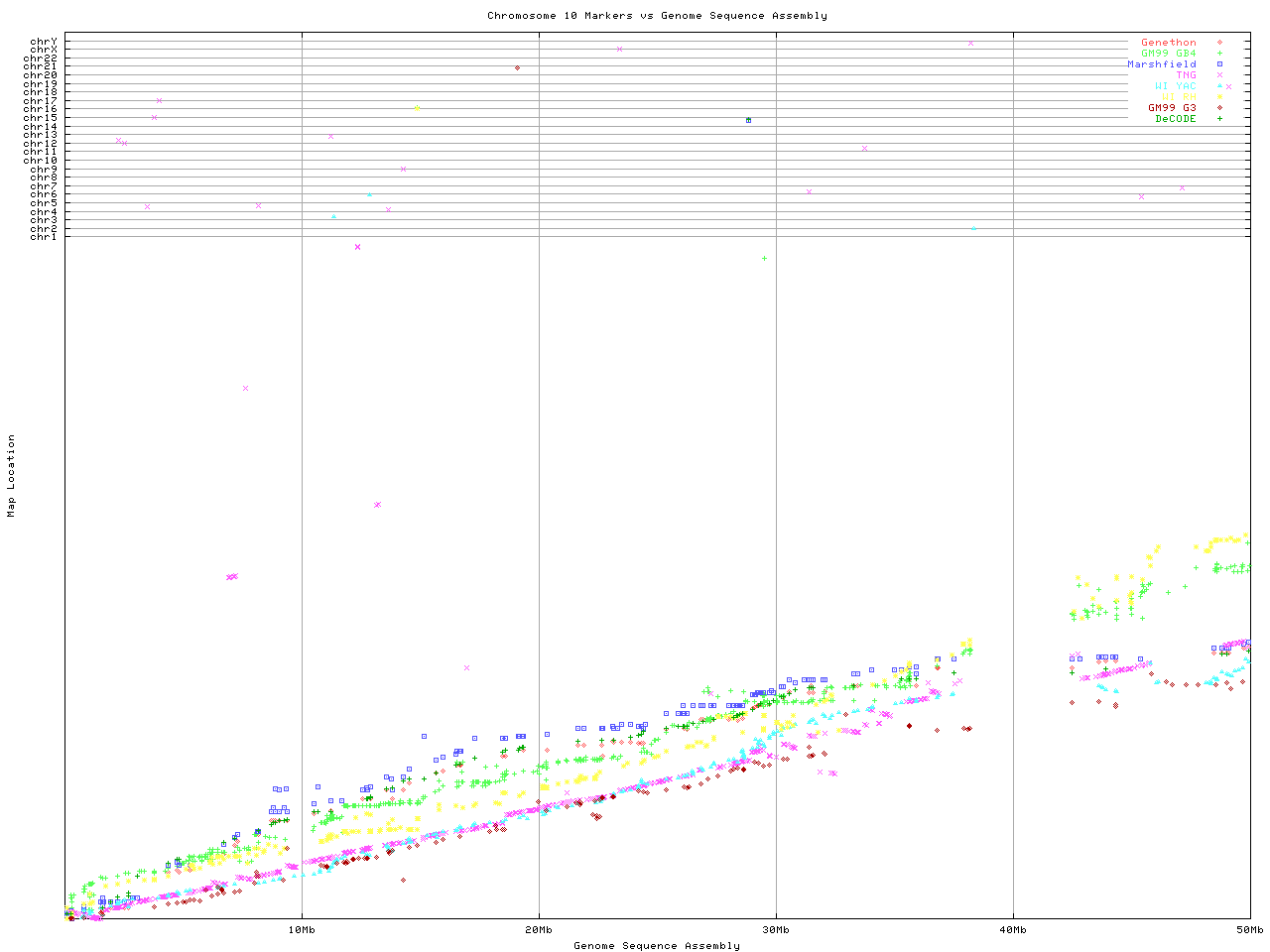Select the Genethon legend label
Screen dimensions: 1270x952
1168,43
